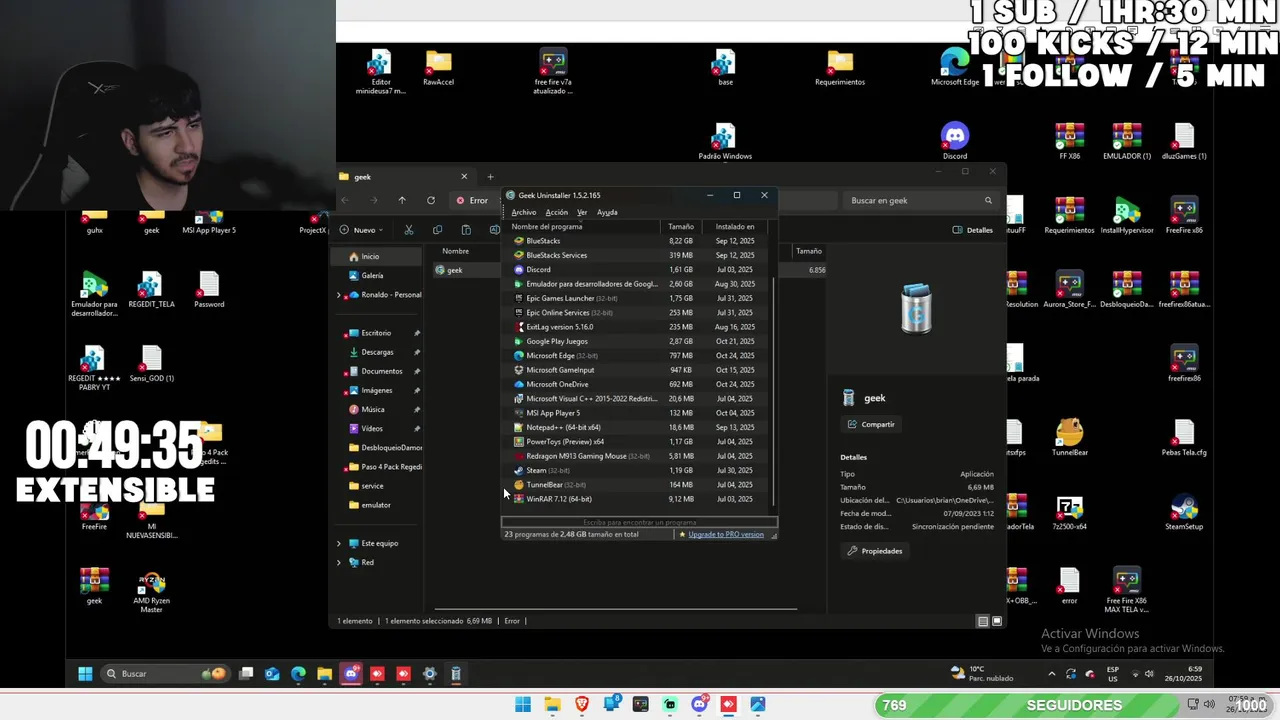1280x720 pixels.
Task: Open the AMD Ryzen Master desktop icon
Action: 151,591
